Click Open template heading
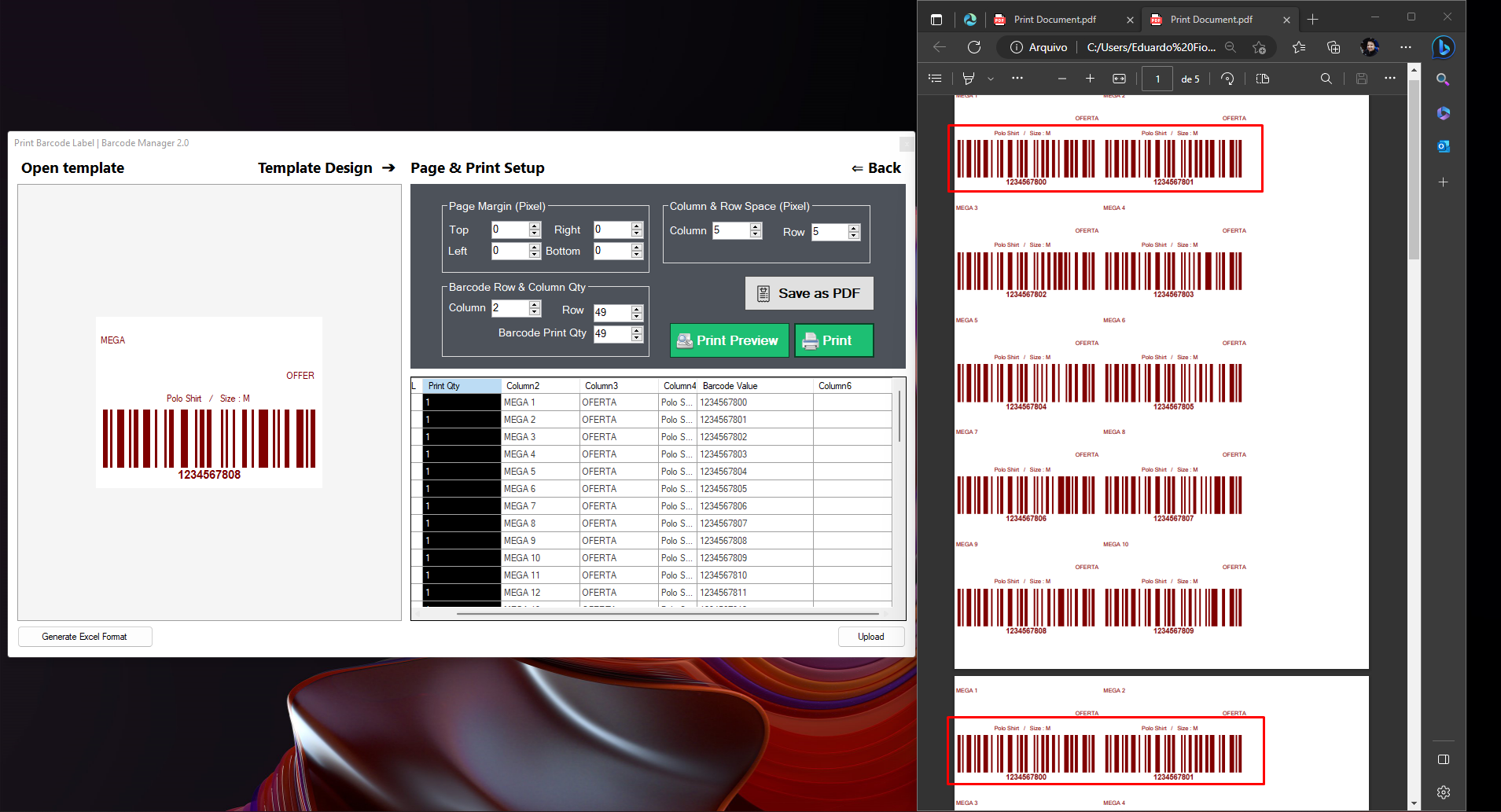Image resolution: width=1501 pixels, height=812 pixels. [72, 168]
